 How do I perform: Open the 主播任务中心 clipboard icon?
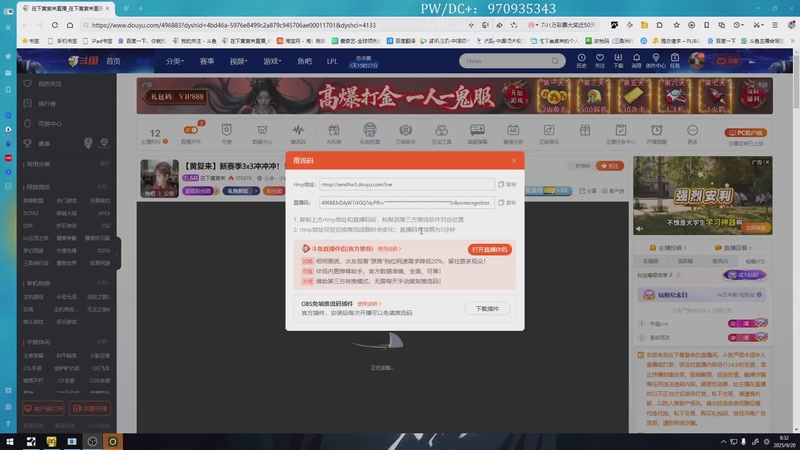620,134
